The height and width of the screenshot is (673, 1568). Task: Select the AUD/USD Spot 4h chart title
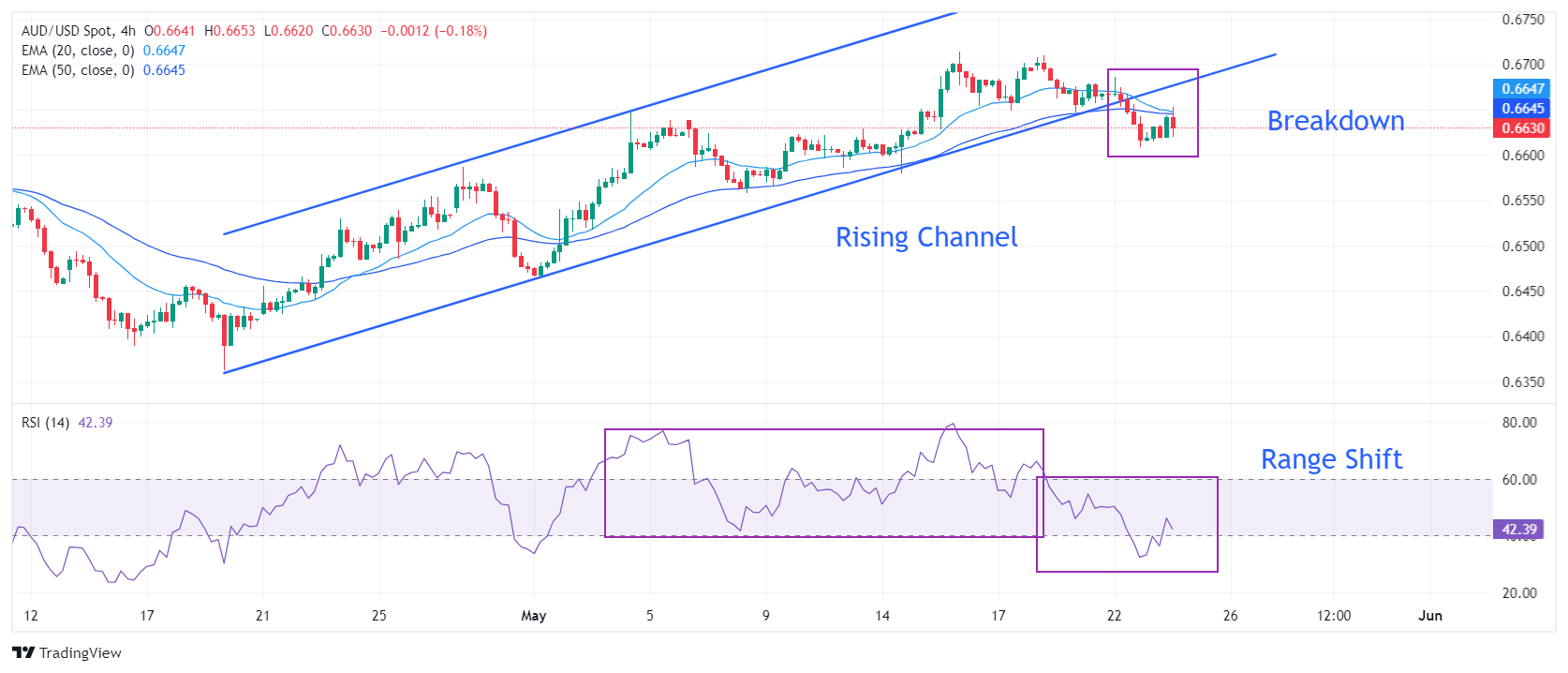tap(79, 31)
